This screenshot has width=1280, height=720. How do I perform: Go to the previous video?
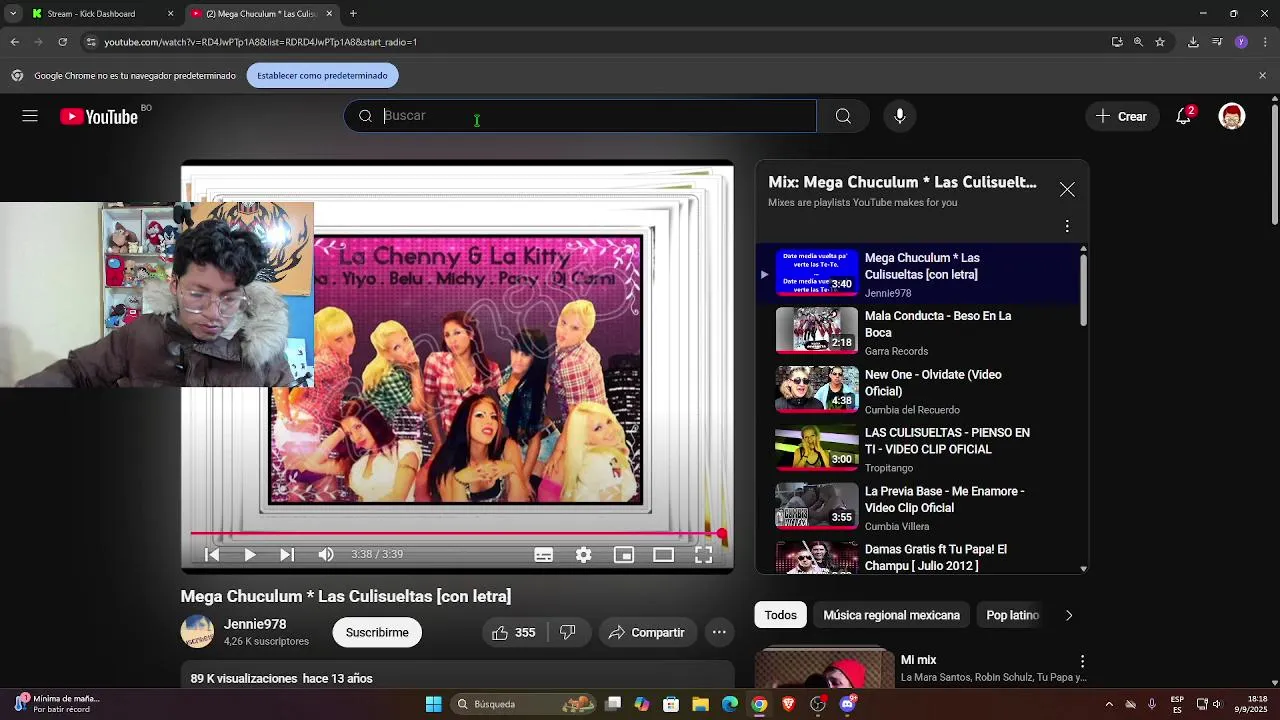(x=212, y=555)
